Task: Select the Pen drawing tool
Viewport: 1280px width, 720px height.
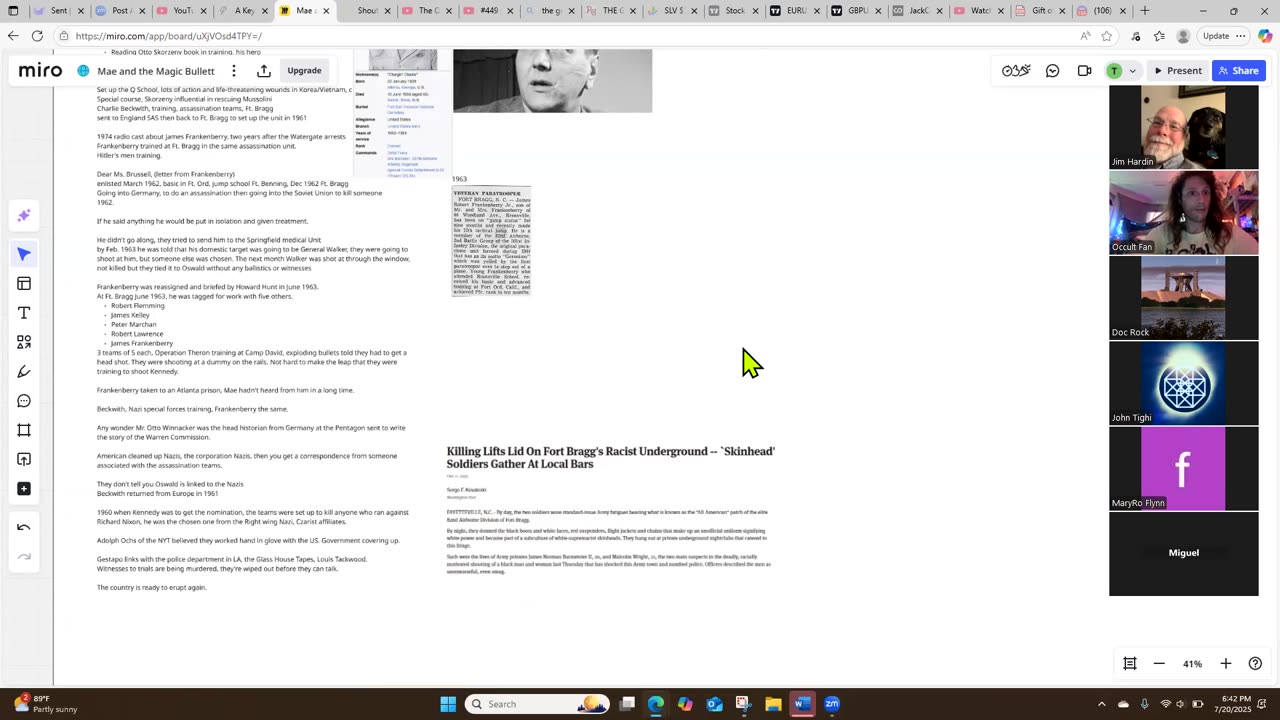Action: pyautogui.click(x=24, y=372)
